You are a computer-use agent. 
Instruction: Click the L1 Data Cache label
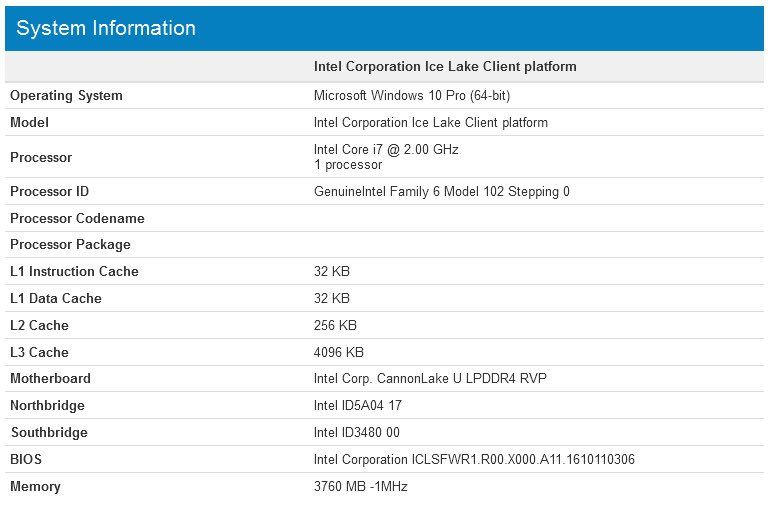pyautogui.click(x=56, y=298)
